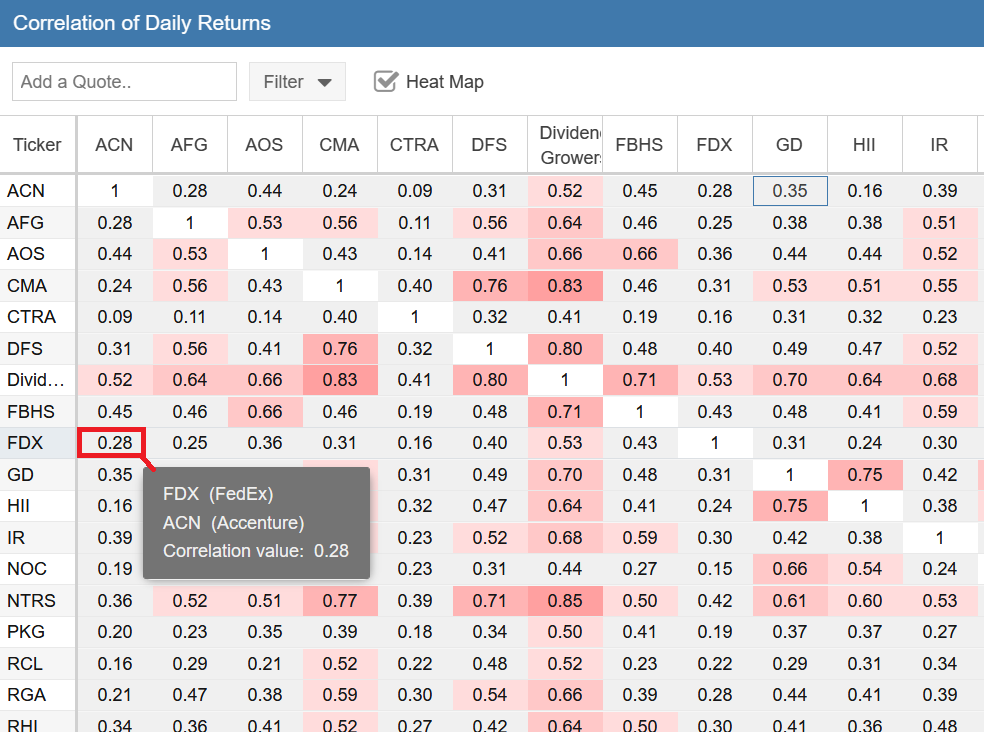
Task: Click the ACN row GD 0.35 cell
Action: point(789,191)
